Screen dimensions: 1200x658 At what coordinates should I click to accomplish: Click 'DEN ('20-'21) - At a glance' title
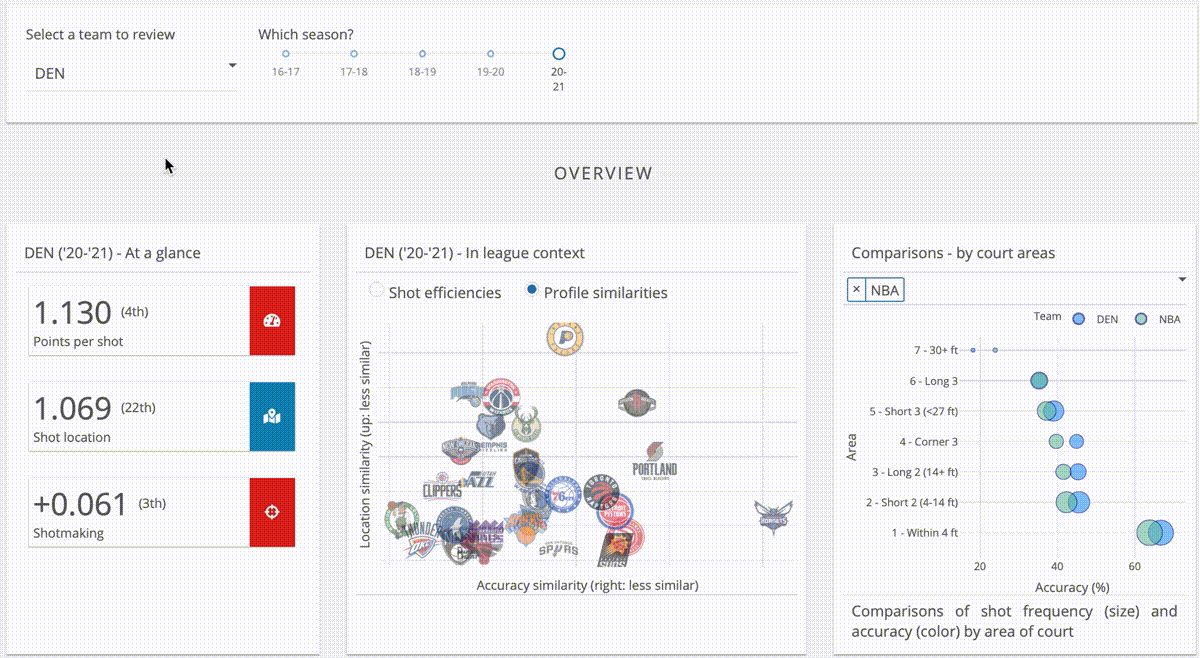click(x=113, y=253)
